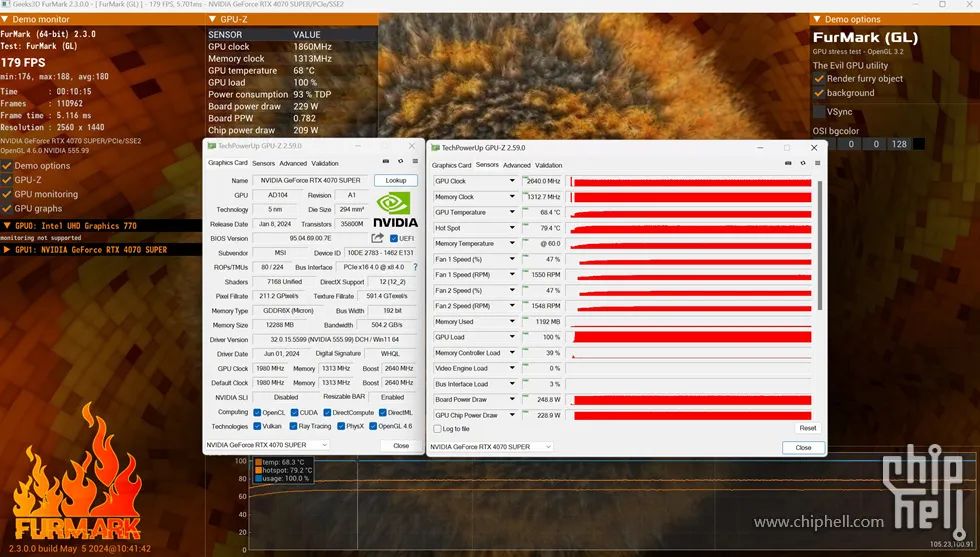Open hamburger menu in Sensors GPU-Z window
The width and height of the screenshot is (980, 557).
coord(818,163)
